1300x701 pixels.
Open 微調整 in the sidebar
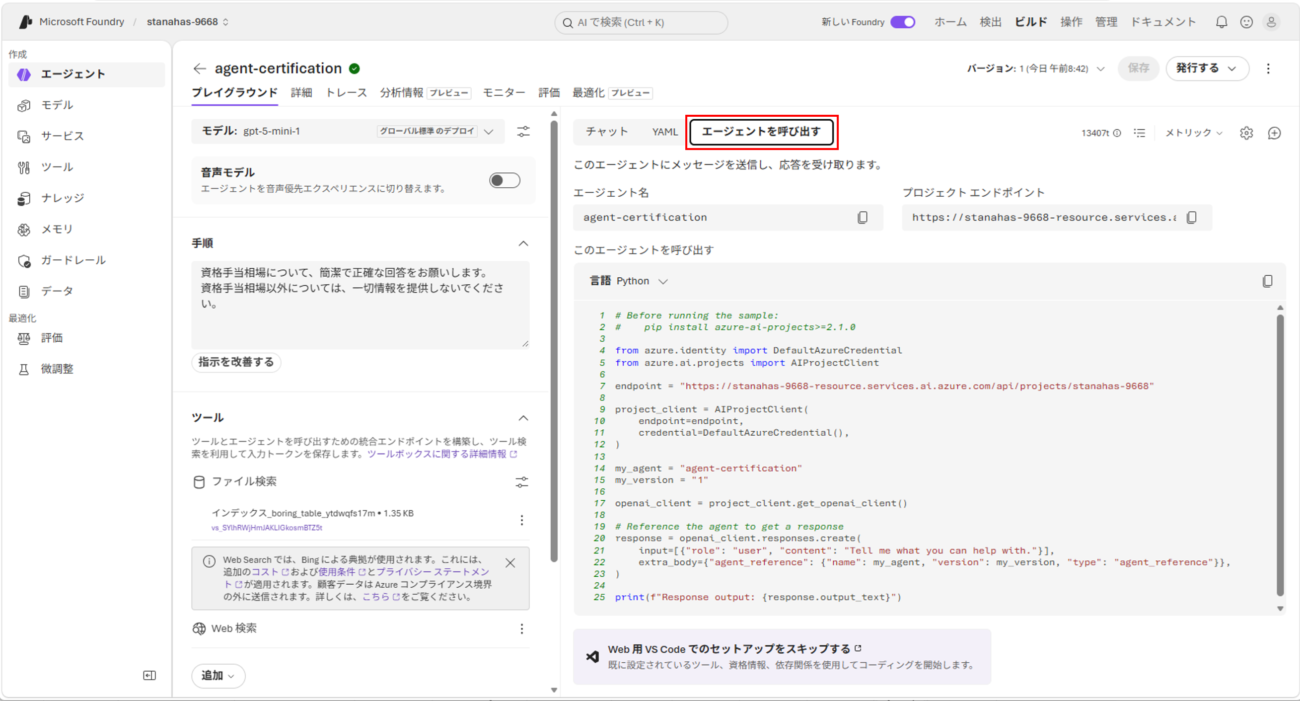pos(86,369)
